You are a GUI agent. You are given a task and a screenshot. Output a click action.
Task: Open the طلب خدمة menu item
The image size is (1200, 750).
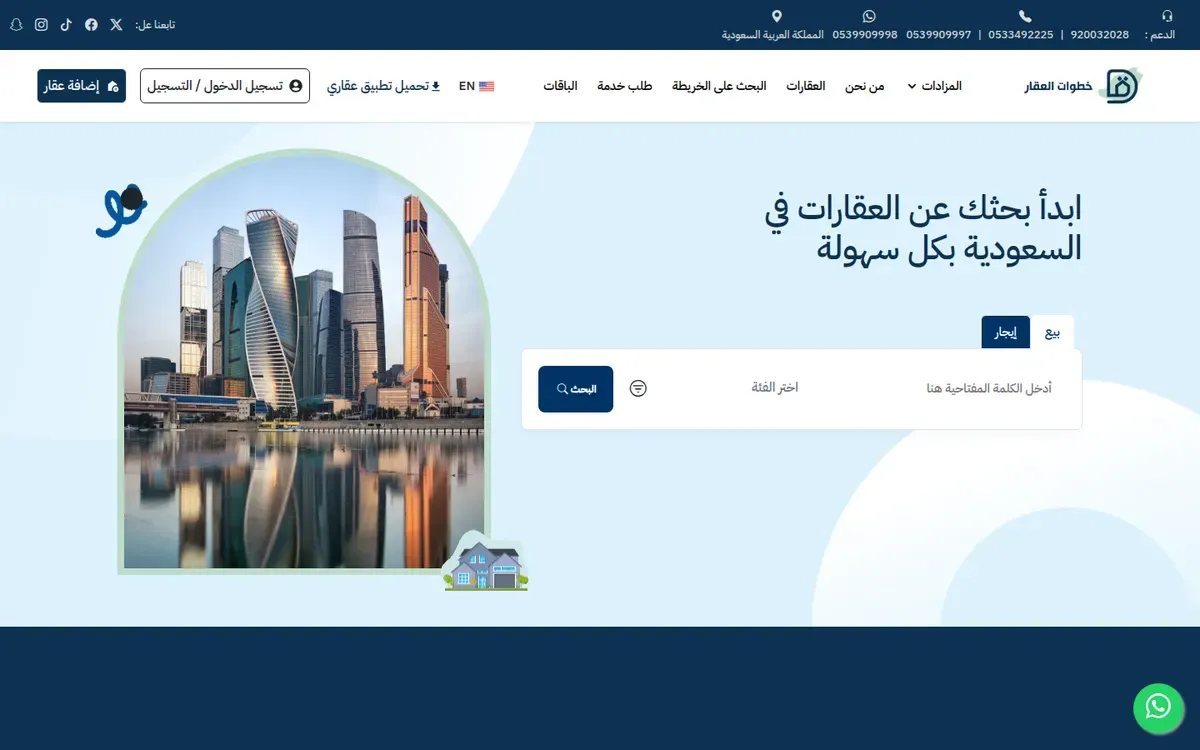[x=625, y=86]
